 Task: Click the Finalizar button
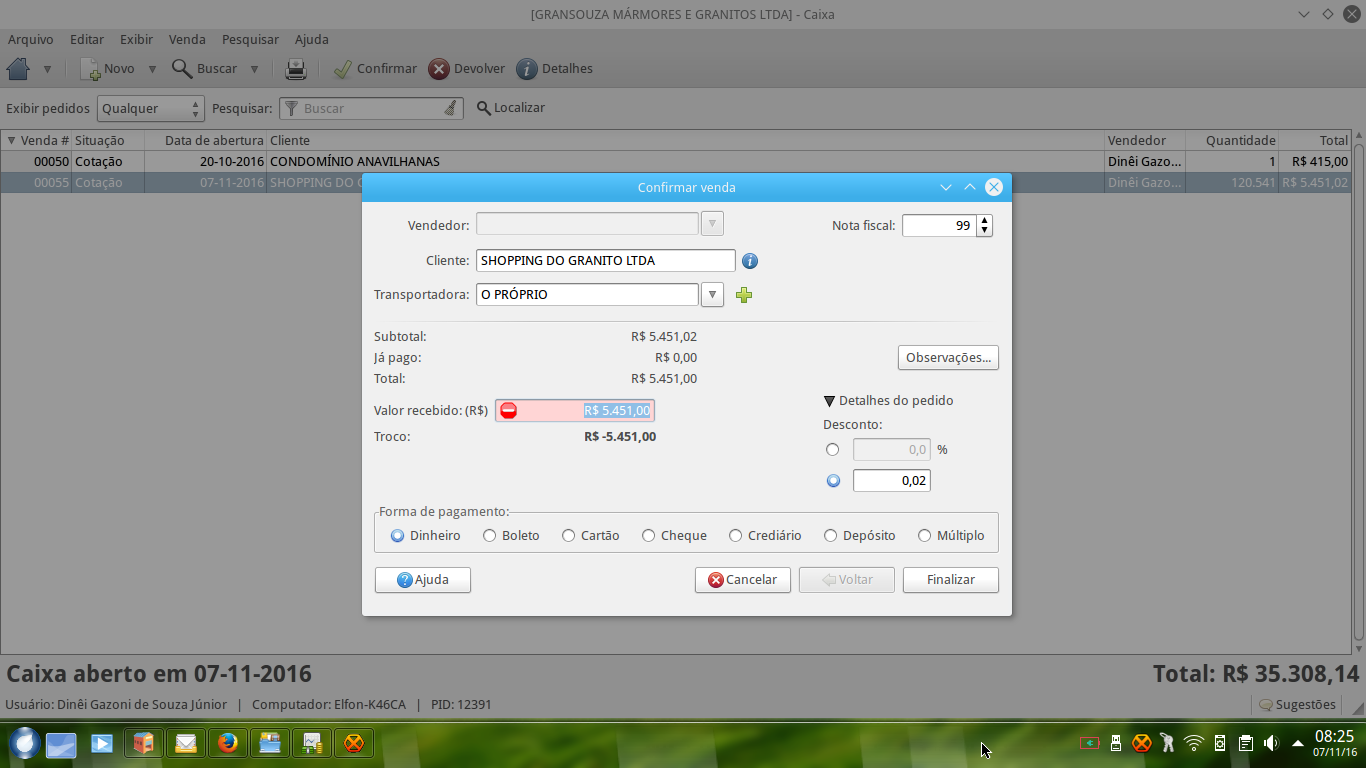(x=951, y=580)
